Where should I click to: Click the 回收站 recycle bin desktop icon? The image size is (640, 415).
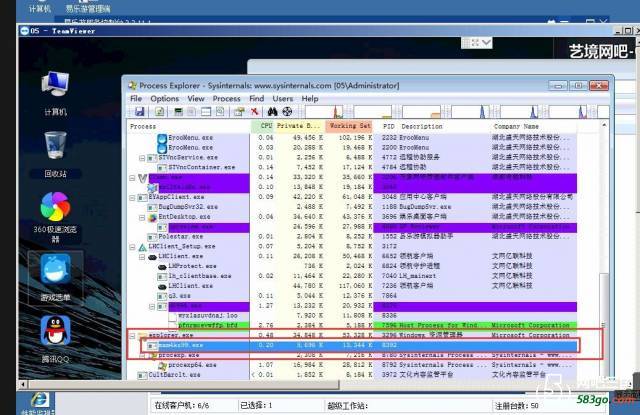(x=56, y=155)
